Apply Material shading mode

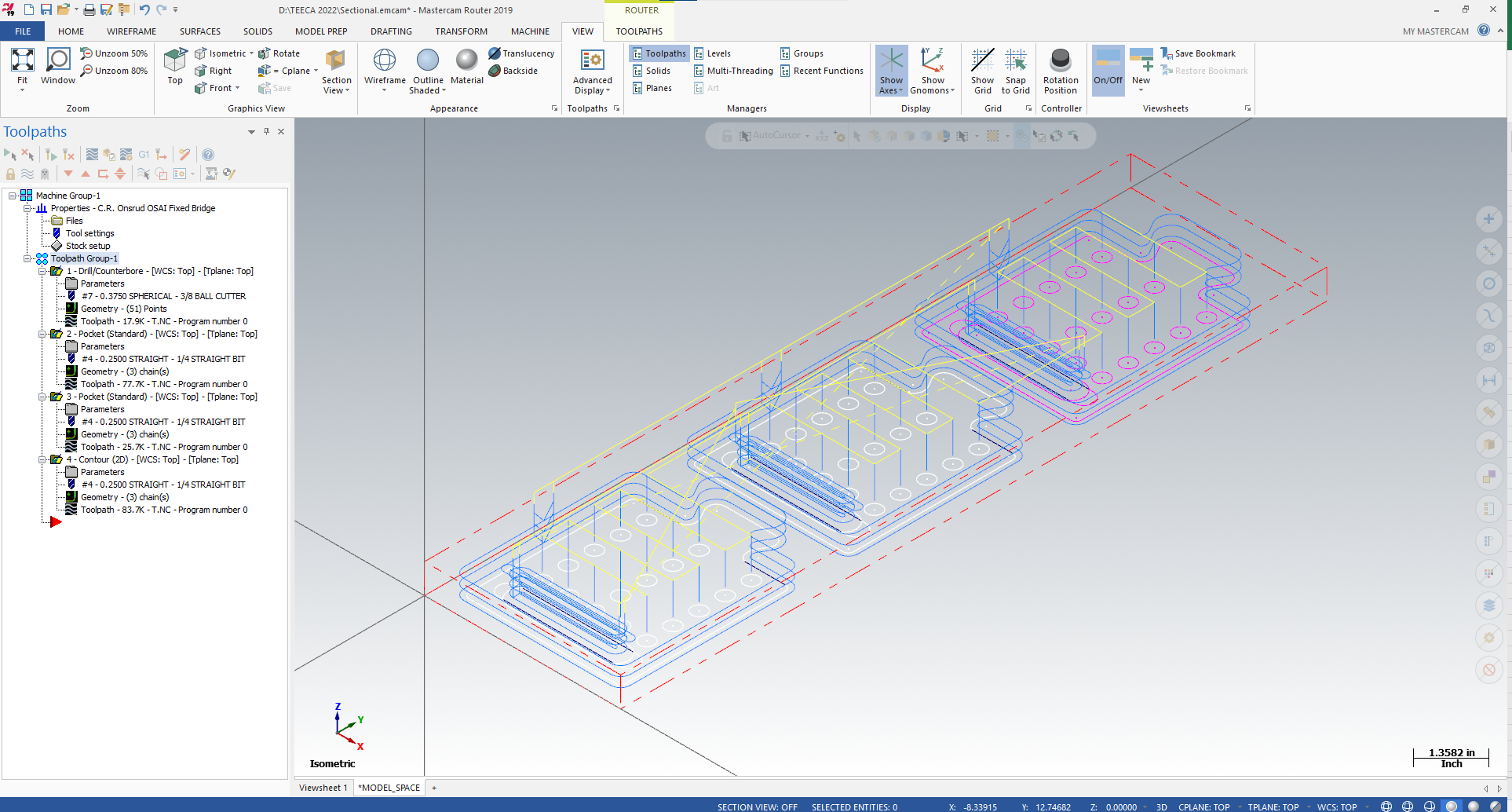(x=467, y=67)
